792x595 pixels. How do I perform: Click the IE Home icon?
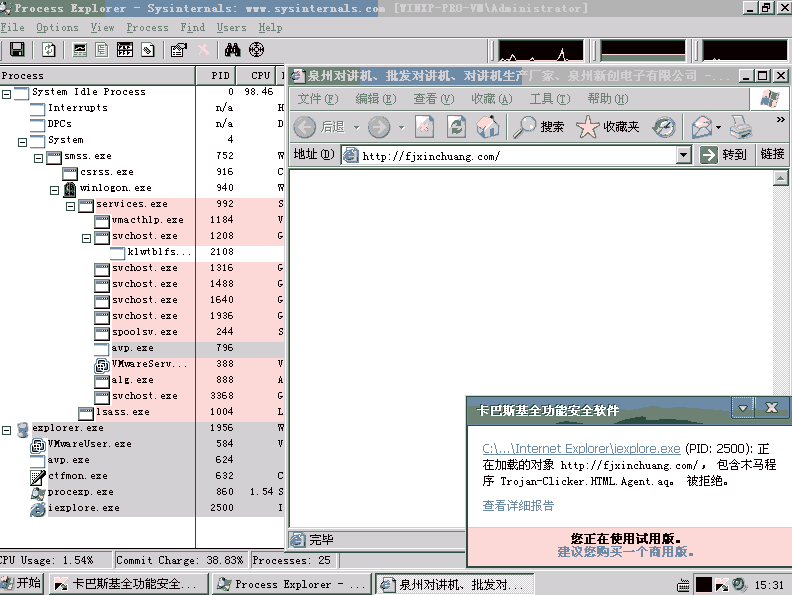487,127
